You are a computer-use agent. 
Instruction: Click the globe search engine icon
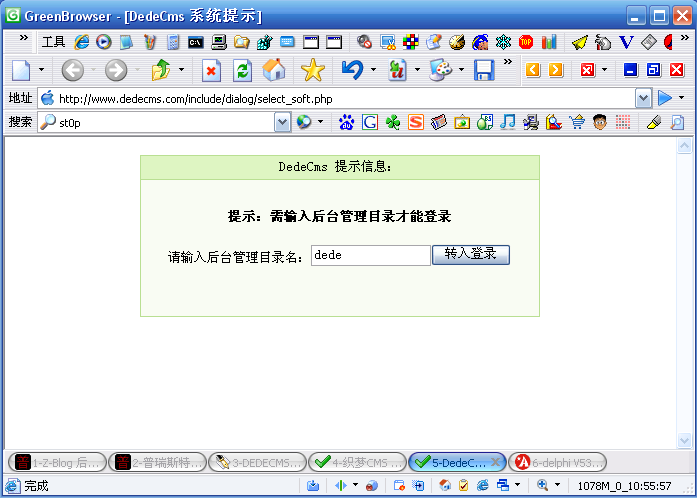[x=304, y=122]
